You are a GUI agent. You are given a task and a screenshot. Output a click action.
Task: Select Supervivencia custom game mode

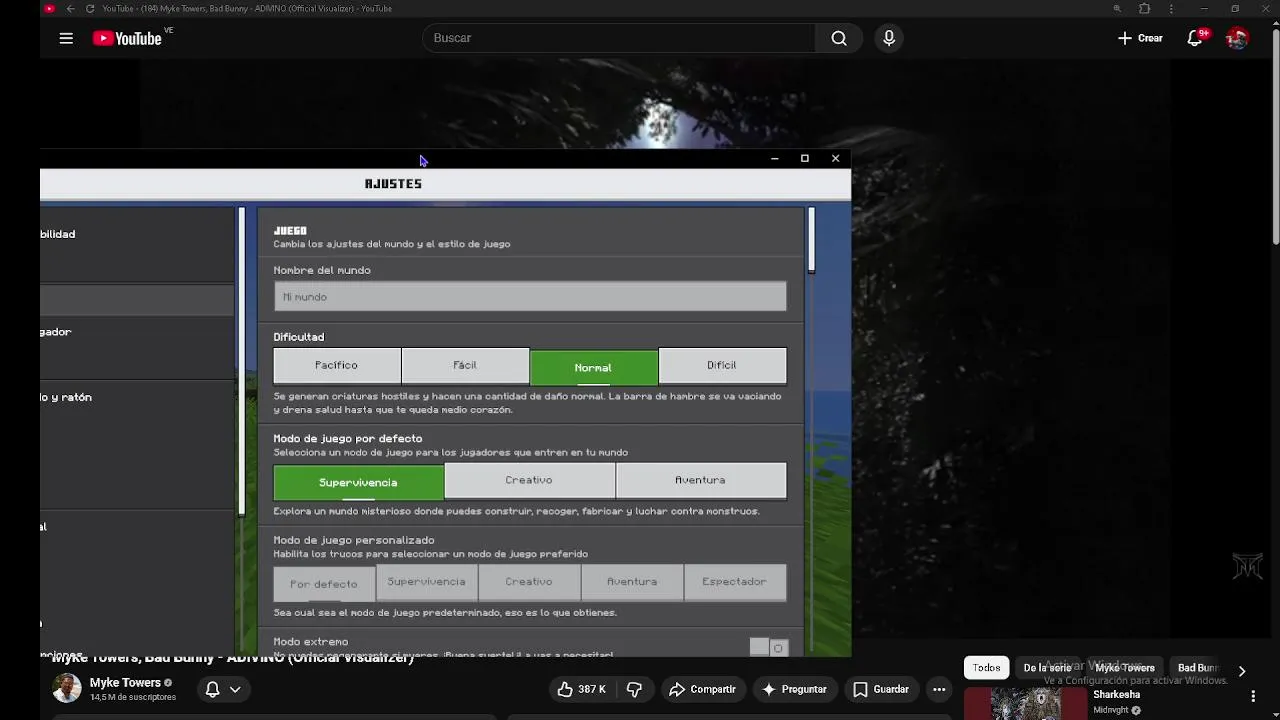pyautogui.click(x=427, y=582)
